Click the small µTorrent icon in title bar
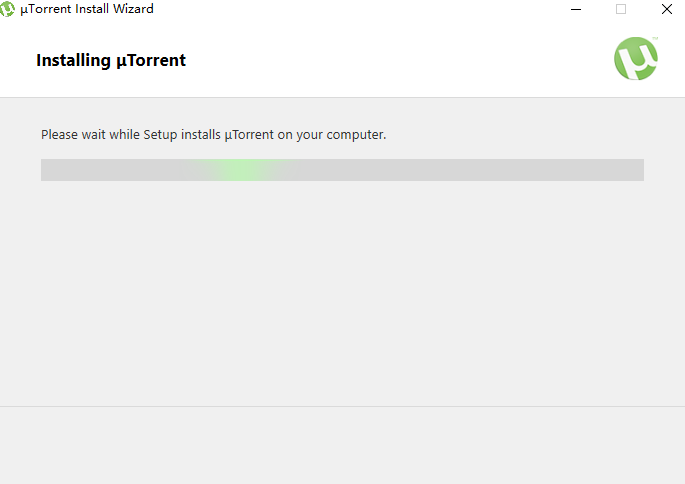The image size is (685, 484). coord(8,9)
